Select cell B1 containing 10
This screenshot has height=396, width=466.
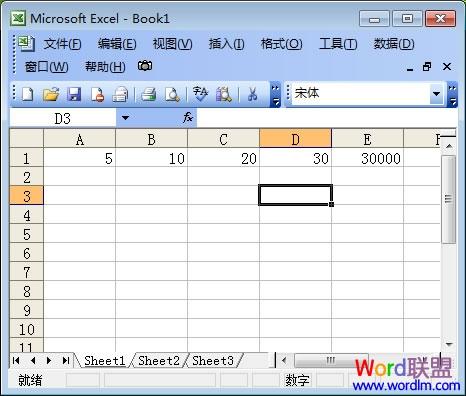click(x=151, y=158)
